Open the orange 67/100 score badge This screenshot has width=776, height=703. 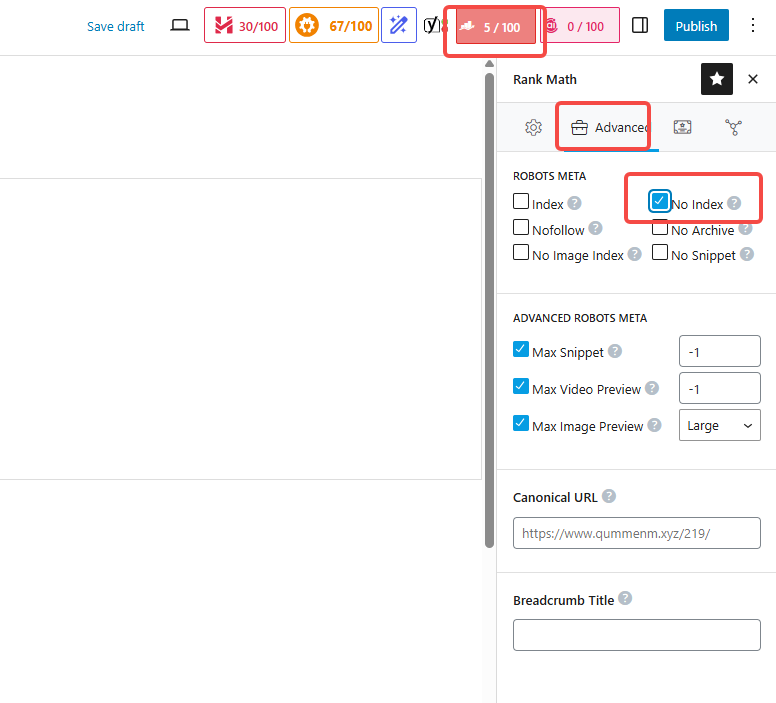[332, 26]
